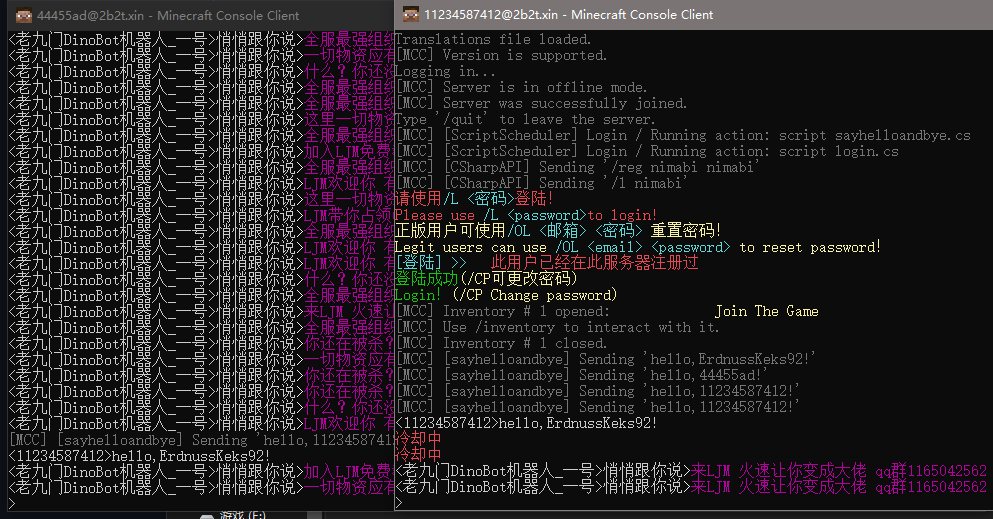This screenshot has height=519, width=993.
Task: Click 'Please use /L <password>to login!' line
Action: [x=526, y=215]
